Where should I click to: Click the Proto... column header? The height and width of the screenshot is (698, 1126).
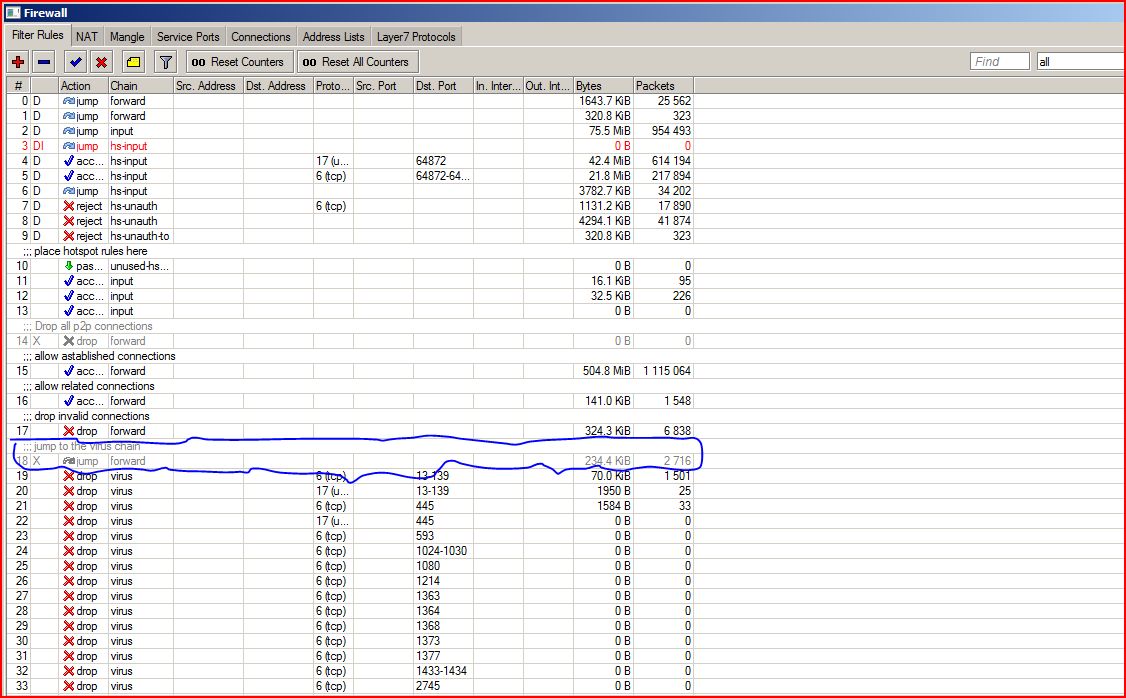point(333,85)
